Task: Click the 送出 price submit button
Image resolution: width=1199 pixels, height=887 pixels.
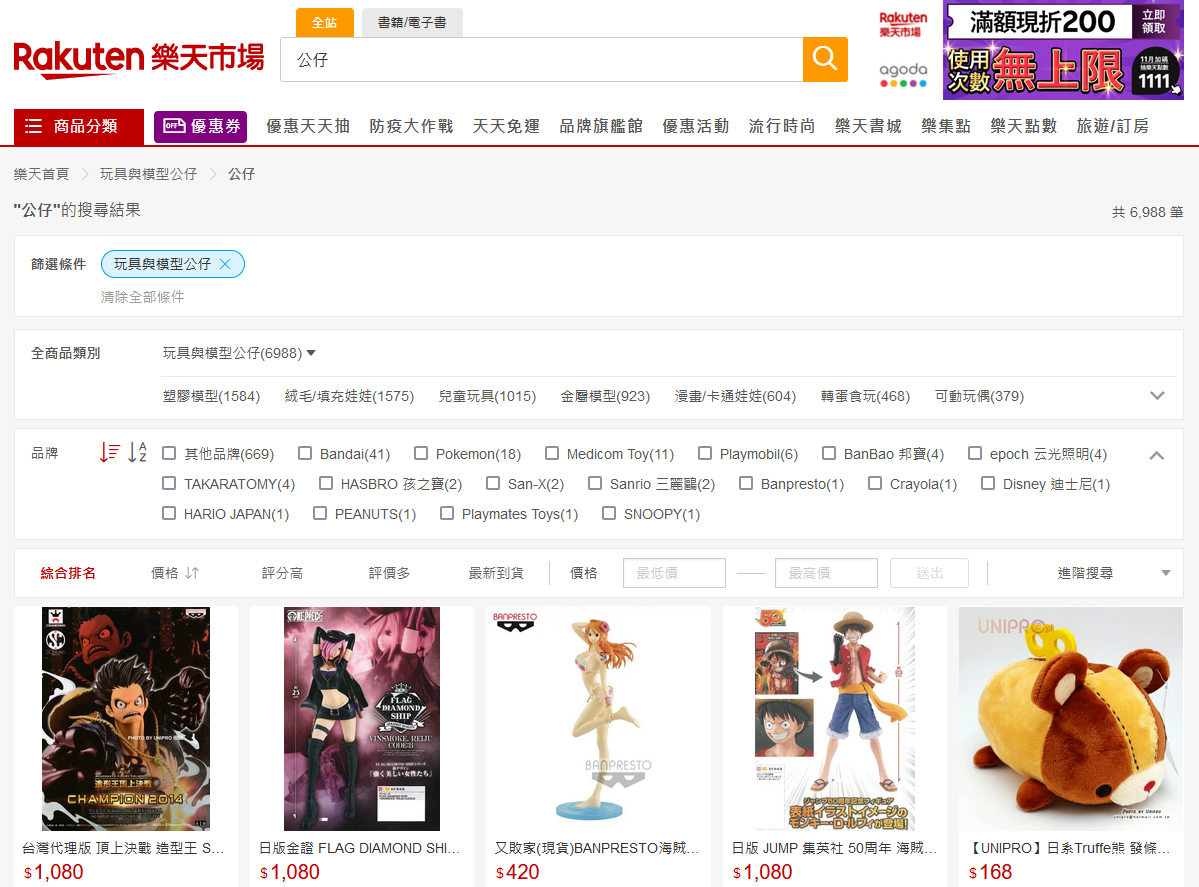Action: click(x=929, y=573)
